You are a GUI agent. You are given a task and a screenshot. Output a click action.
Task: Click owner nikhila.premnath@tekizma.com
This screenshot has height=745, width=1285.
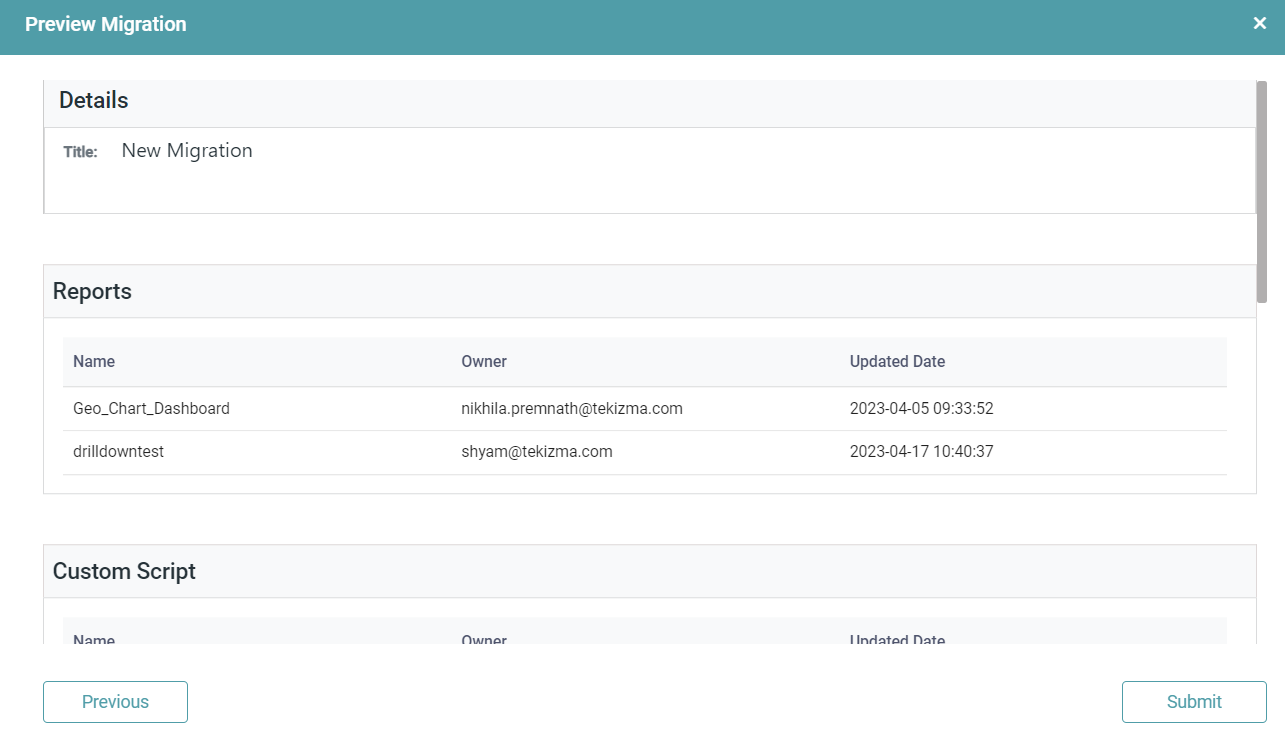571,408
